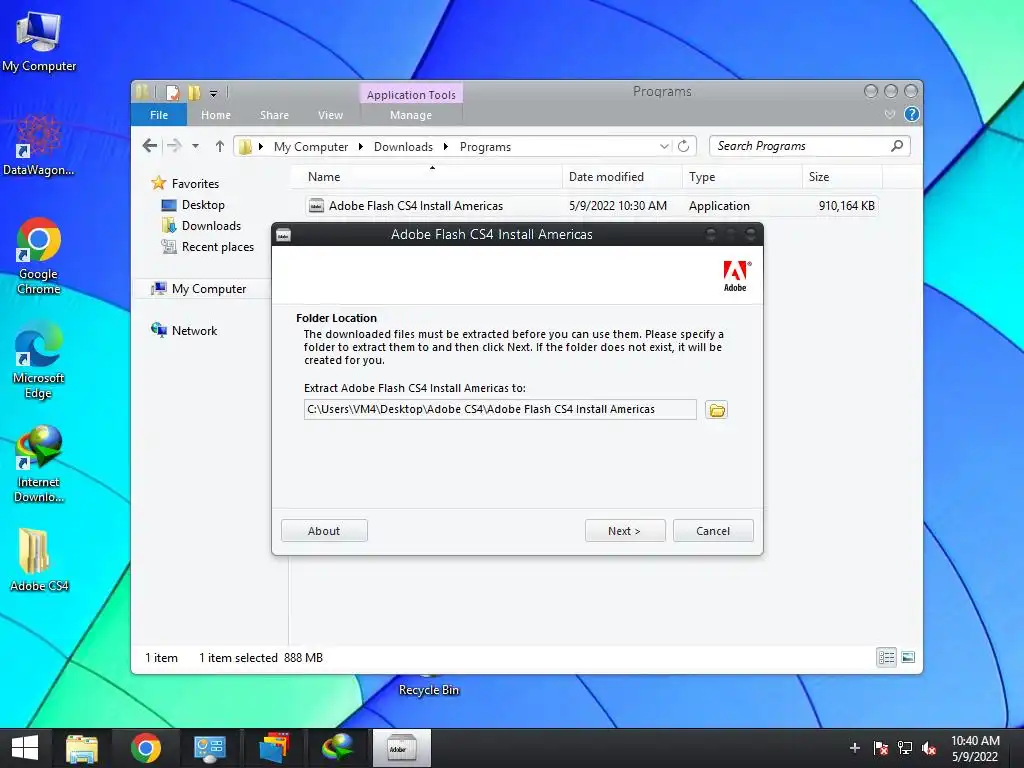This screenshot has width=1024, height=768.
Task: Click the Action Center flag icon
Action: [x=880, y=748]
